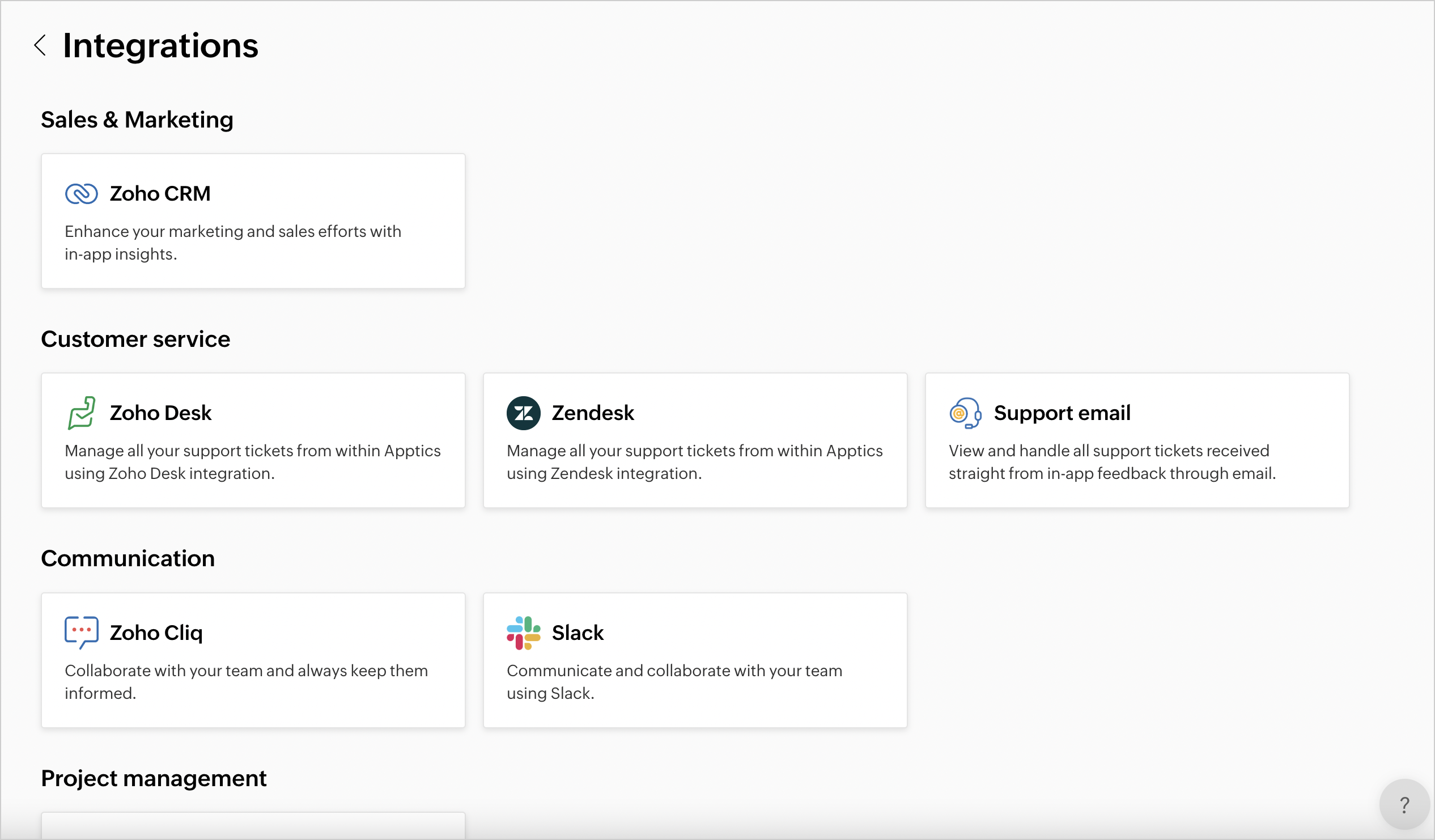Click the back arrow beside Integrations
The height and width of the screenshot is (840, 1435).
click(40, 45)
